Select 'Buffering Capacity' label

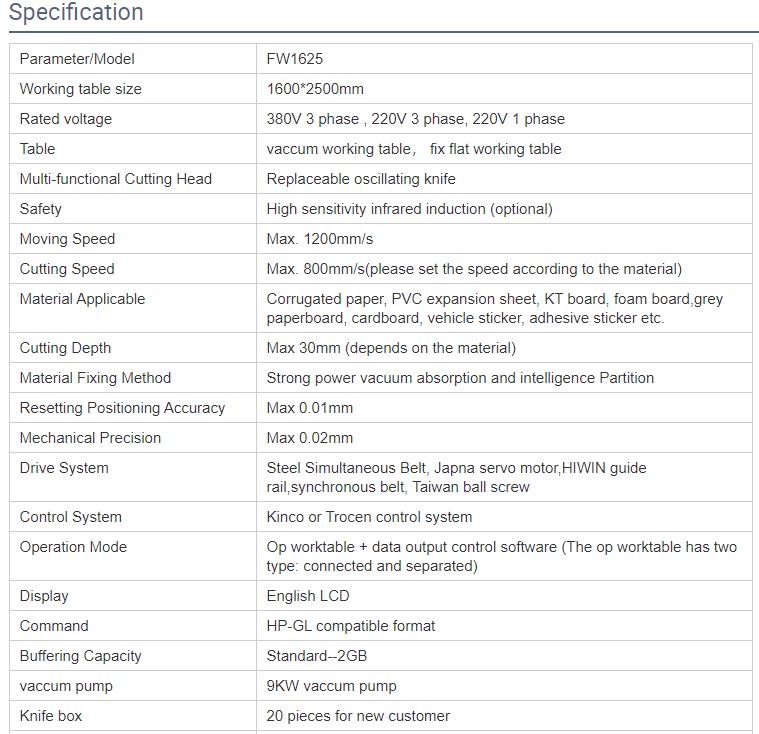[80, 656]
